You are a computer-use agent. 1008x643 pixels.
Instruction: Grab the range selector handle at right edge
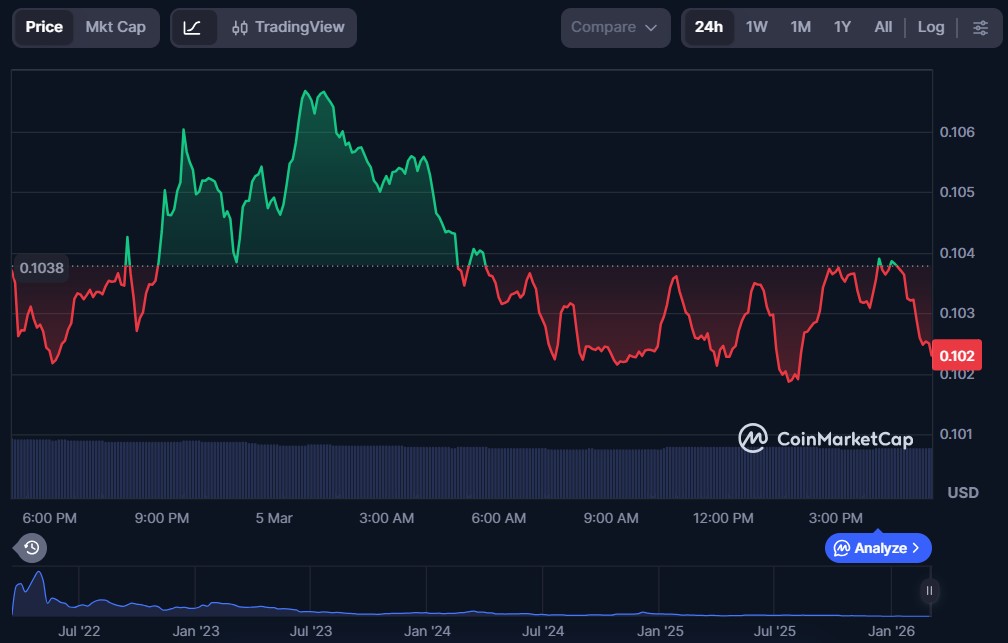pyautogui.click(x=930, y=591)
